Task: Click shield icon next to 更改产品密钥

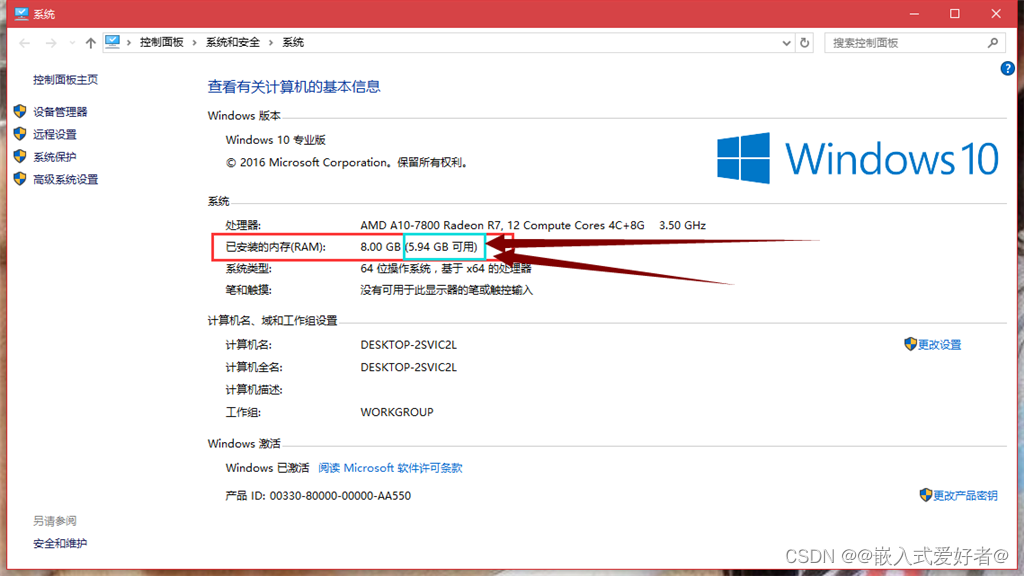Action: pos(925,495)
